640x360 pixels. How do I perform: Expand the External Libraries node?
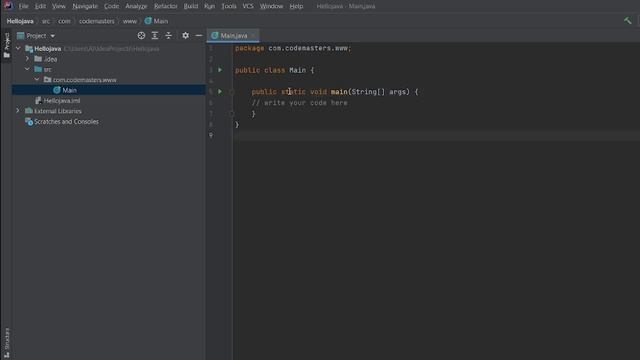tap(18, 111)
